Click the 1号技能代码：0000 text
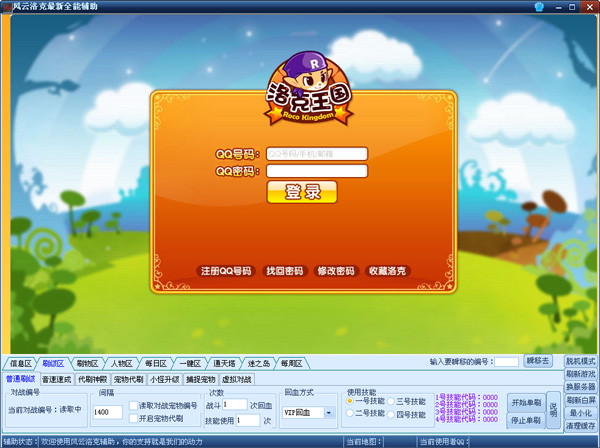Viewport: 600px width, 448px height. tap(466, 397)
